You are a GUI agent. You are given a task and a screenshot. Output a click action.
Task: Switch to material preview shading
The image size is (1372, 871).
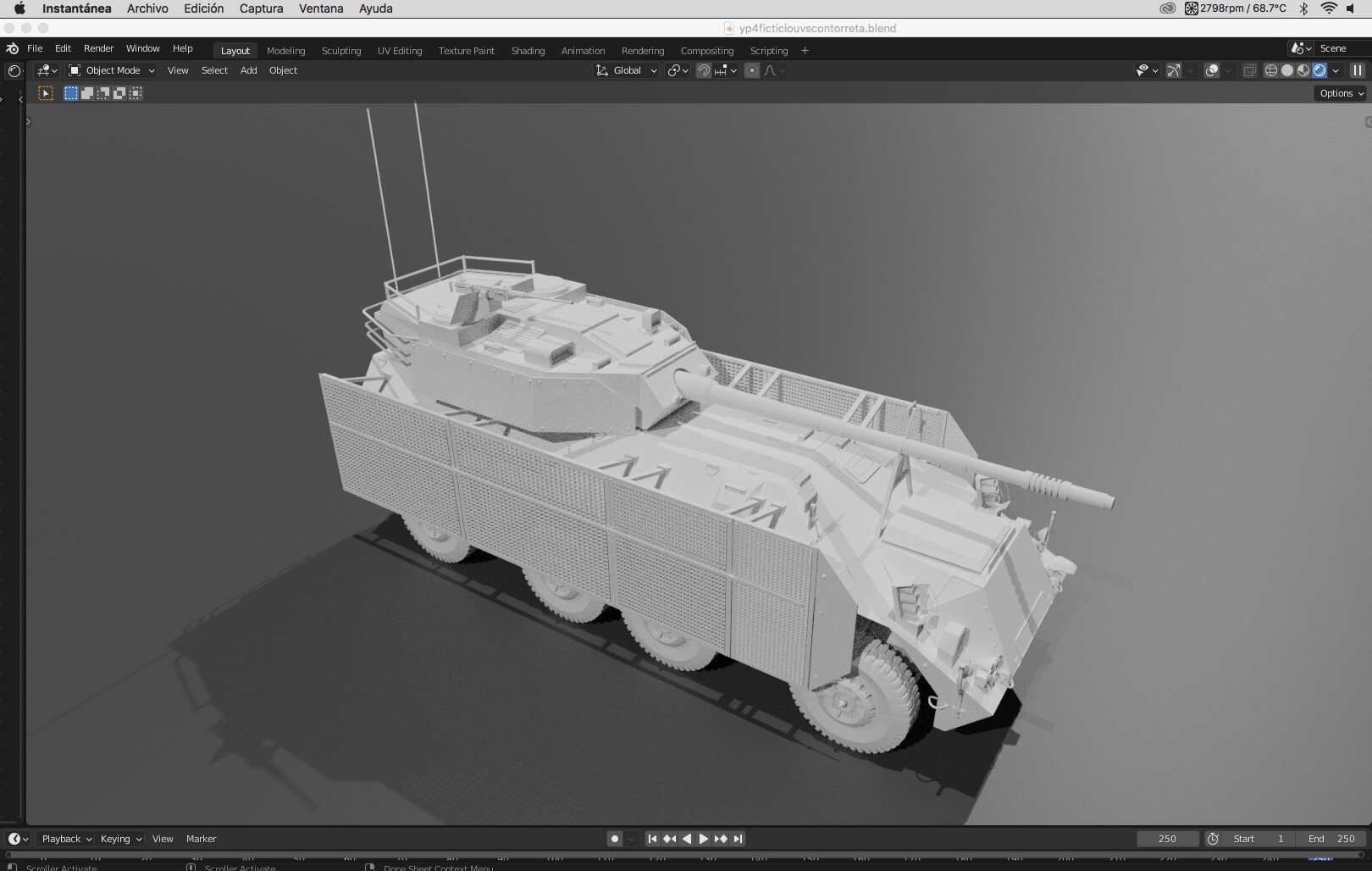(x=1303, y=70)
